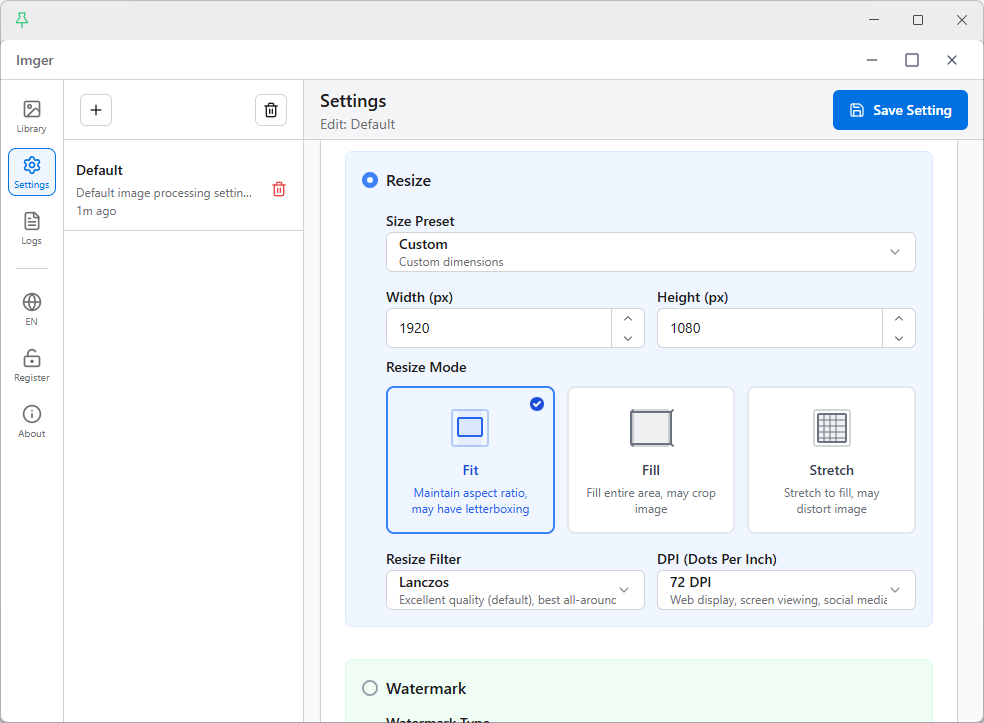Open the About info icon
Image resolution: width=984 pixels, height=723 pixels.
[x=32, y=421]
